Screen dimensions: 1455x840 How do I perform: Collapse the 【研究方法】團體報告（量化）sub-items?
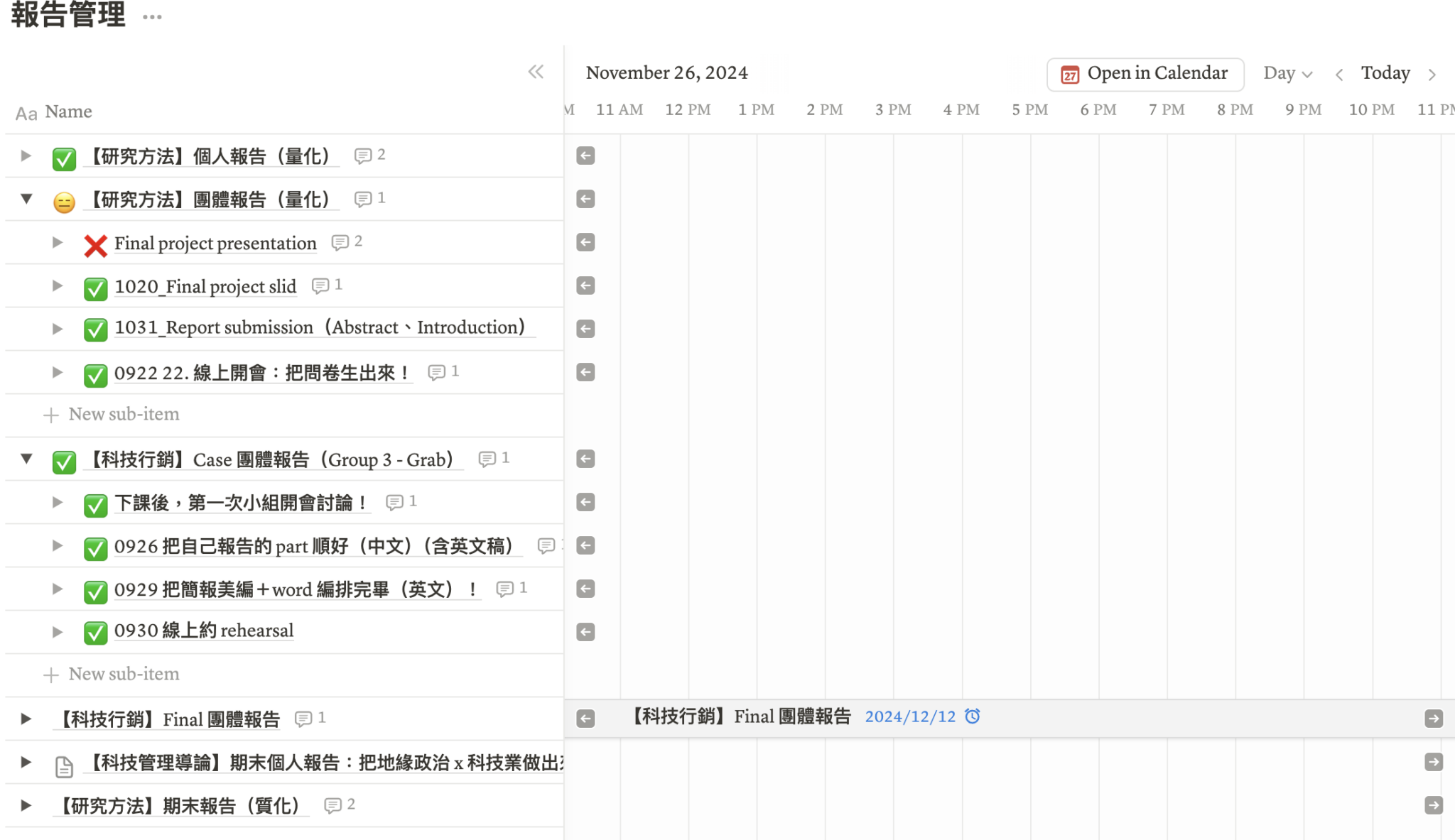[x=26, y=200]
